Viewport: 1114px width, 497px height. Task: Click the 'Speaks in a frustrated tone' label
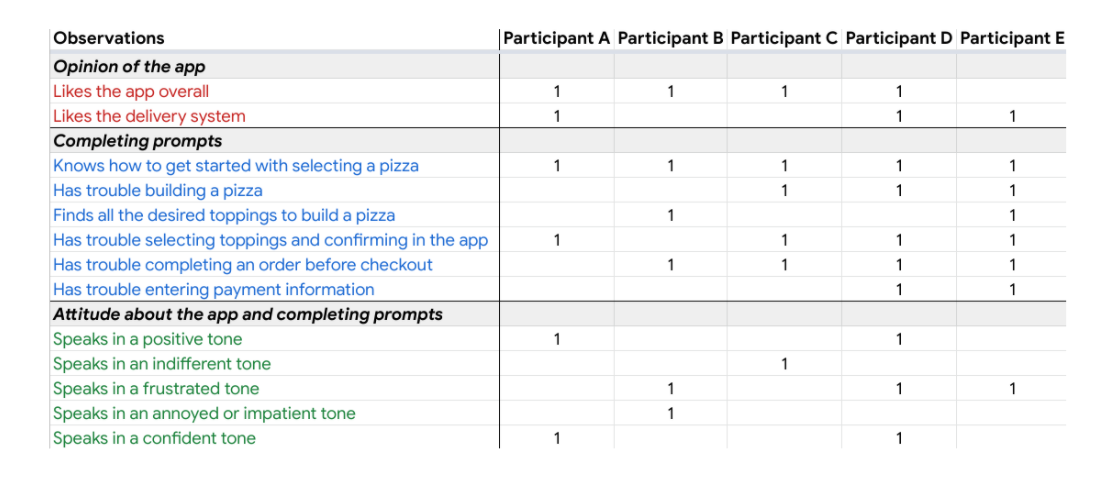coord(156,389)
